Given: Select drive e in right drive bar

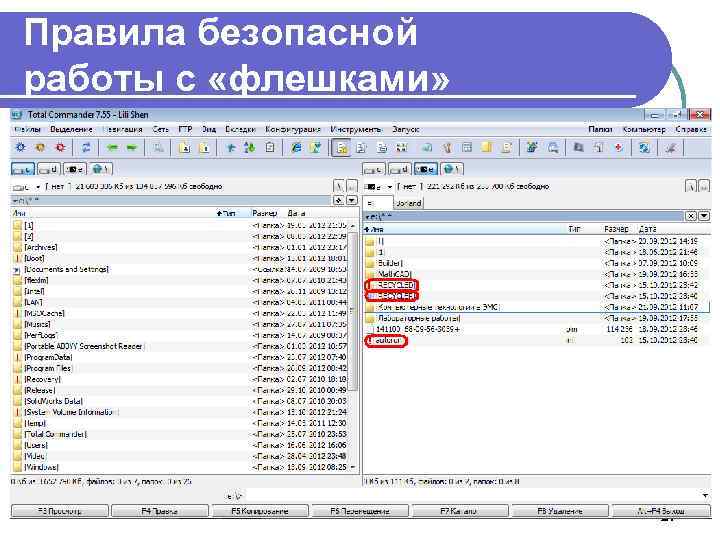Looking at the screenshot, I should [426, 169].
